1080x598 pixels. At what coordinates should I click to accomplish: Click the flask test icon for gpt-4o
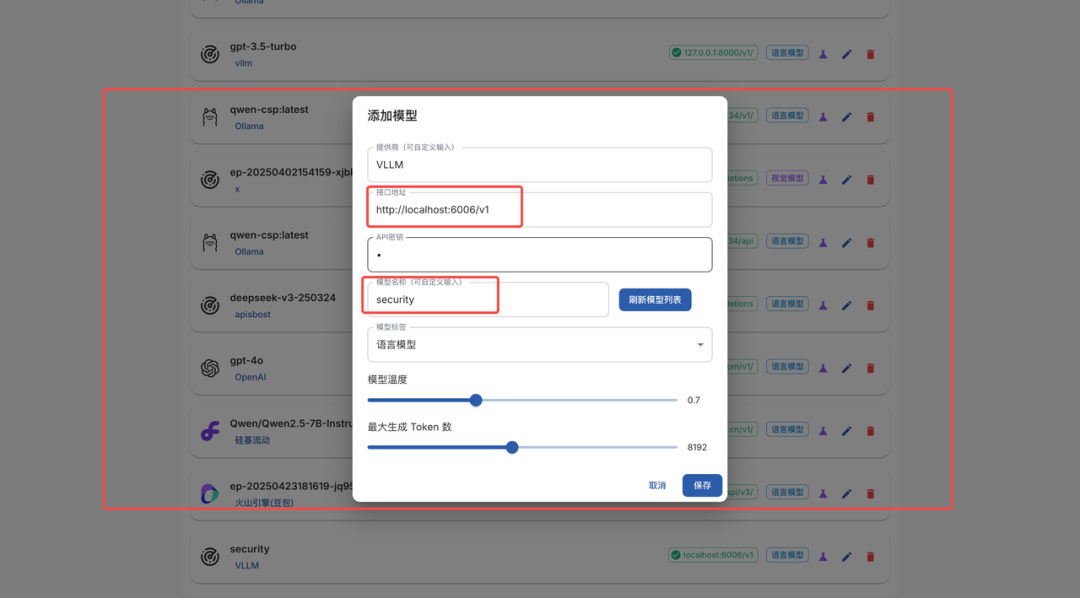click(x=822, y=368)
